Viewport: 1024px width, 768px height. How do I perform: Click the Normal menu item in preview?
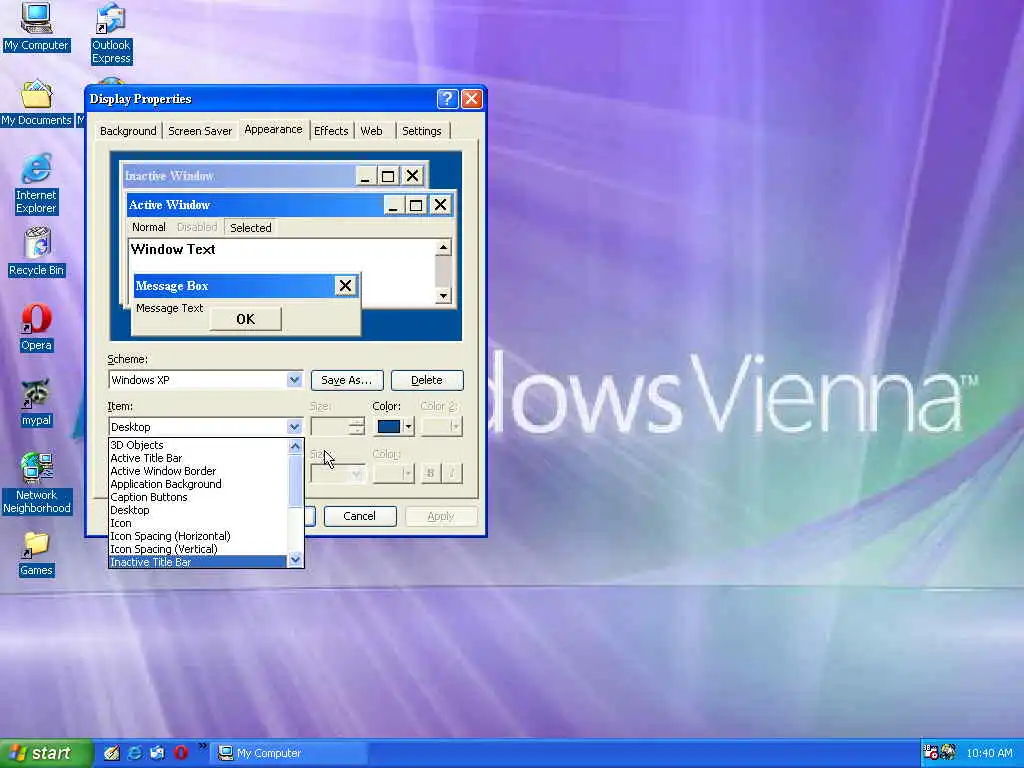point(149,227)
